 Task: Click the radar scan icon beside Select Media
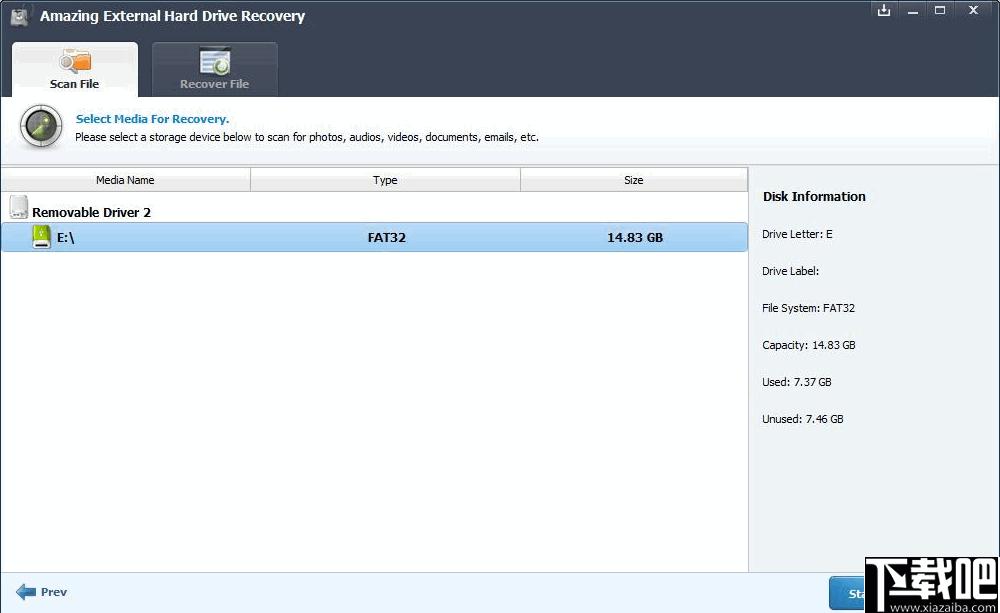[x=41, y=126]
